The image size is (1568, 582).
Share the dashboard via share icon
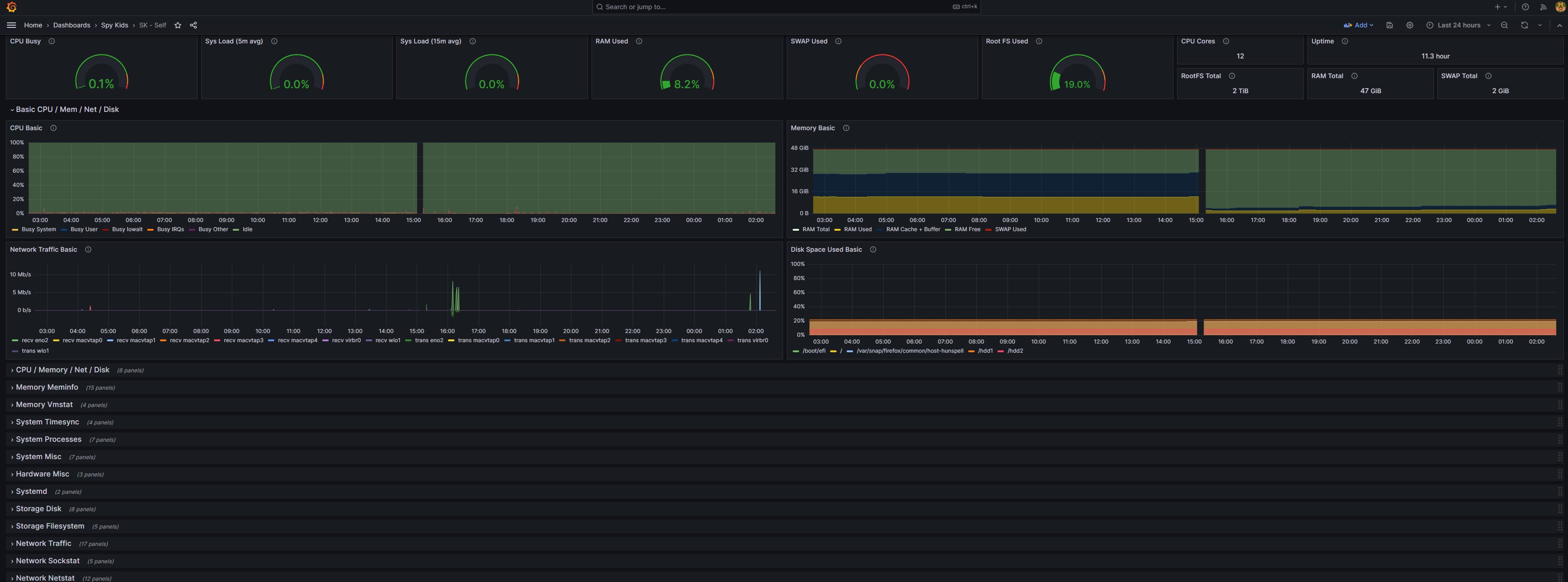pyautogui.click(x=193, y=25)
